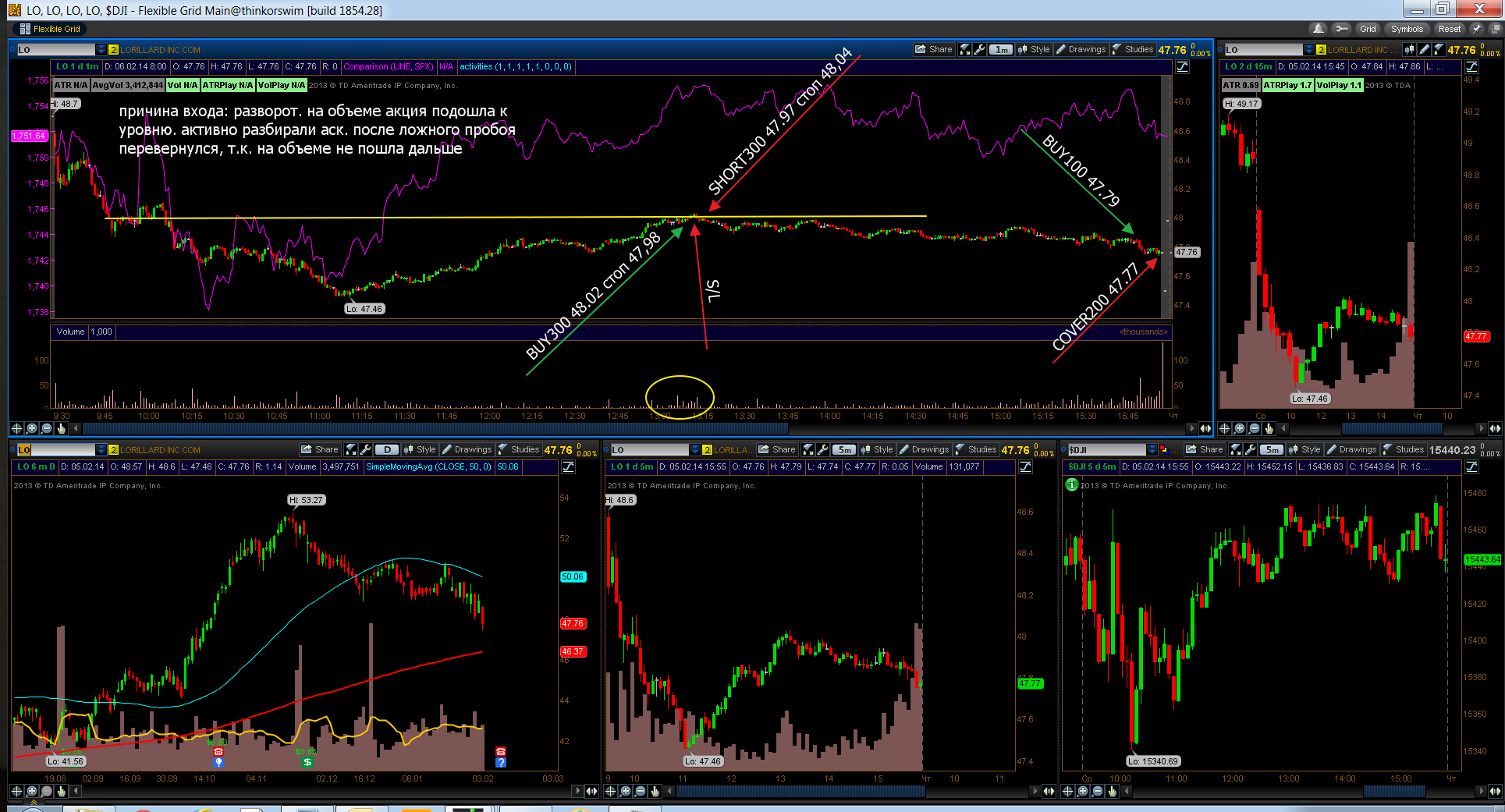Toggle scale button at top chart's right axis
The width and height of the screenshot is (1505, 812).
[x=1182, y=66]
